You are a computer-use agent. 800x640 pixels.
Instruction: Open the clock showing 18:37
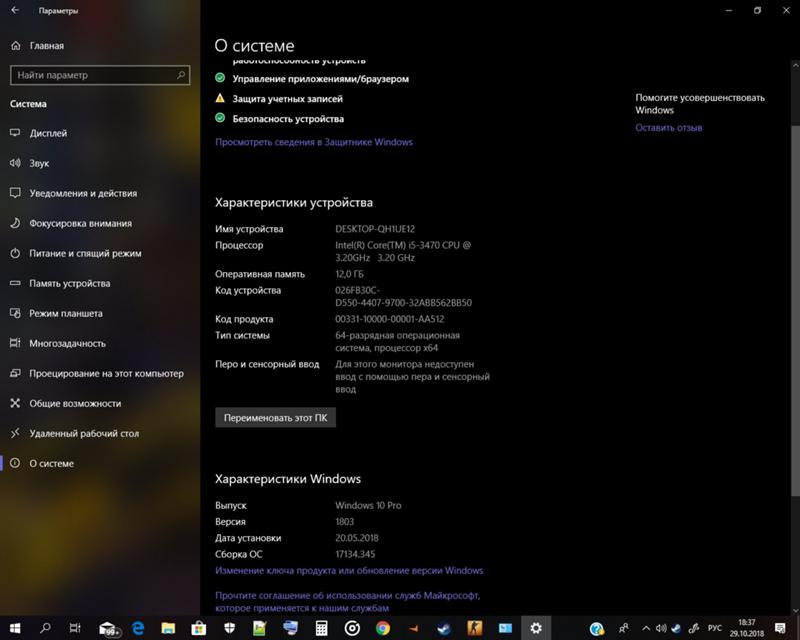pos(746,628)
